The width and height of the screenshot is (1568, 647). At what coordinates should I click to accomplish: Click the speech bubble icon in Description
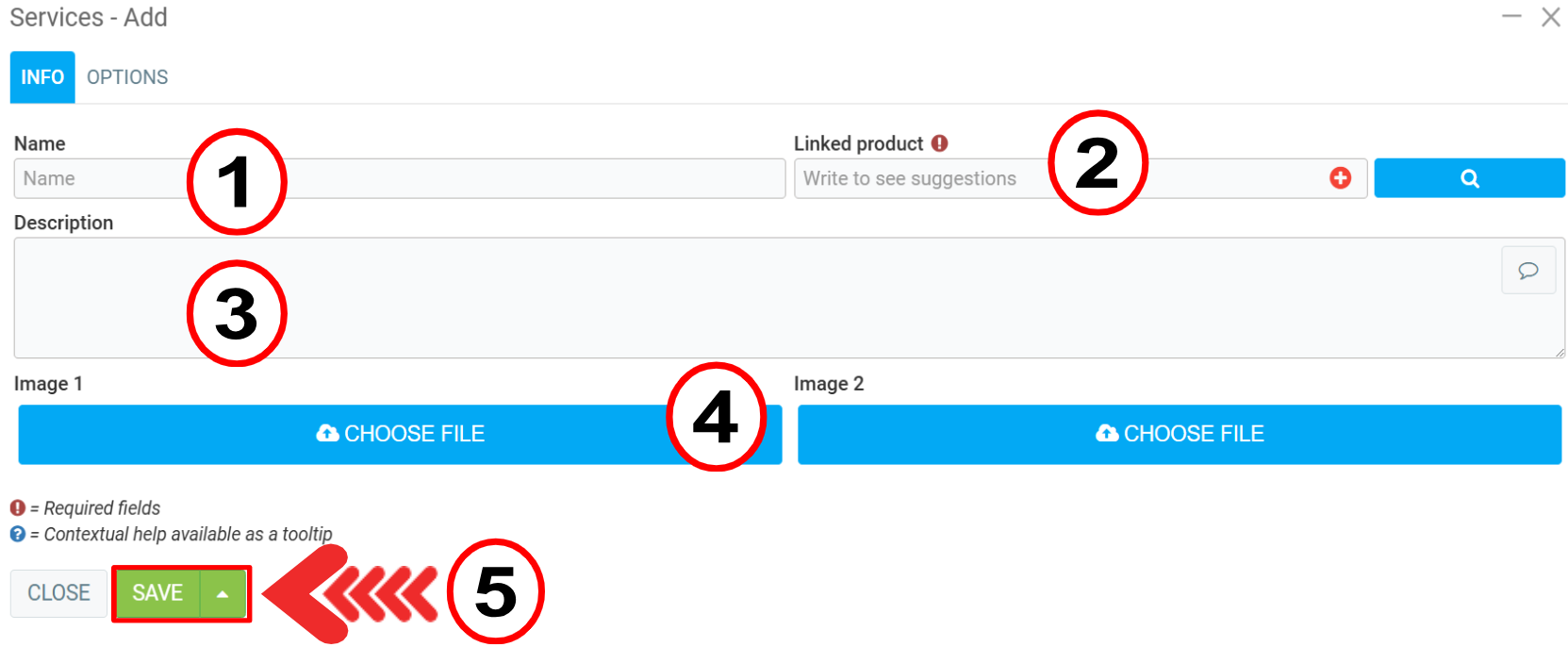(1527, 271)
